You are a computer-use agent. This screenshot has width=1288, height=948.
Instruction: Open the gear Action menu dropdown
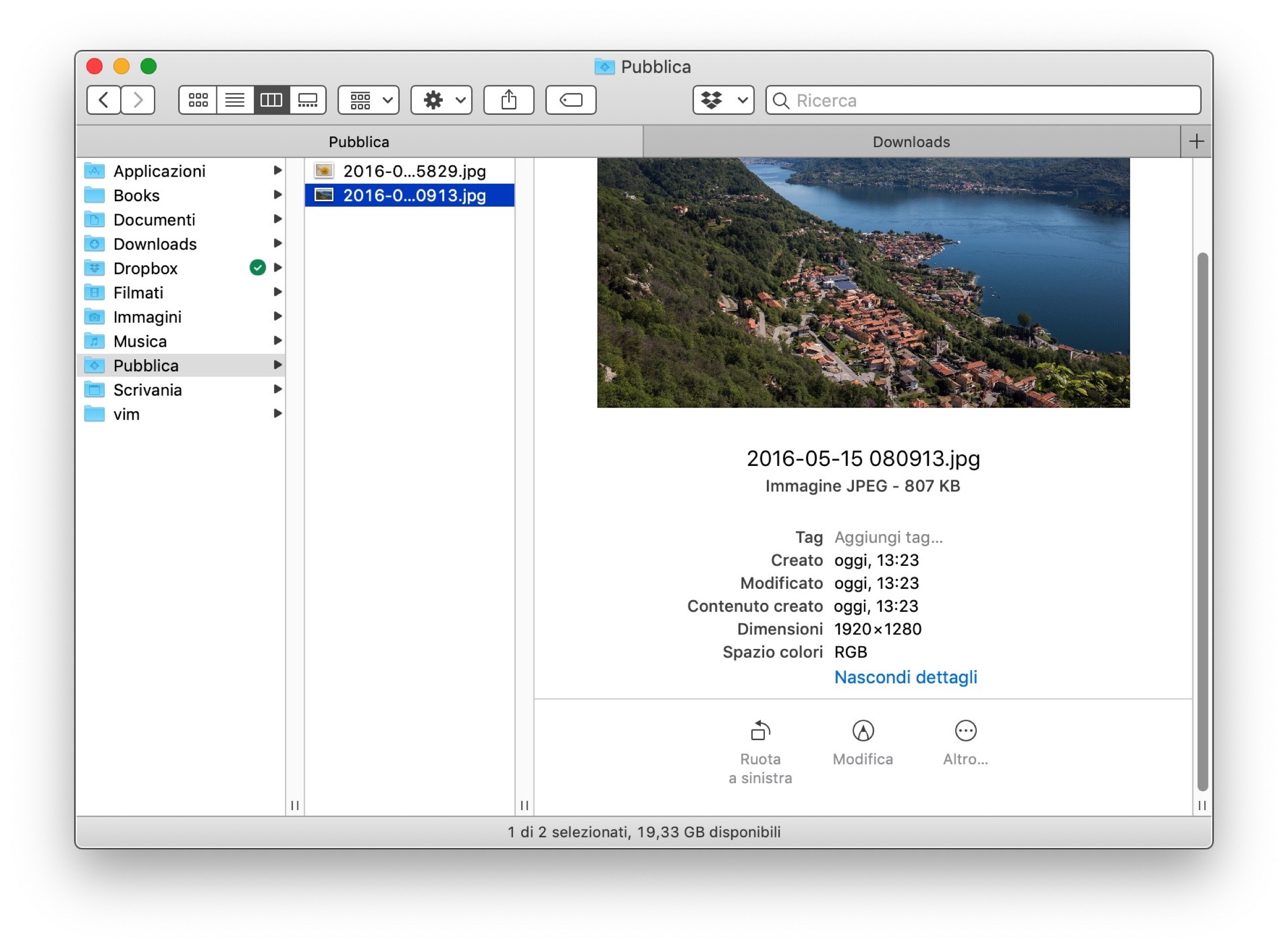point(441,100)
